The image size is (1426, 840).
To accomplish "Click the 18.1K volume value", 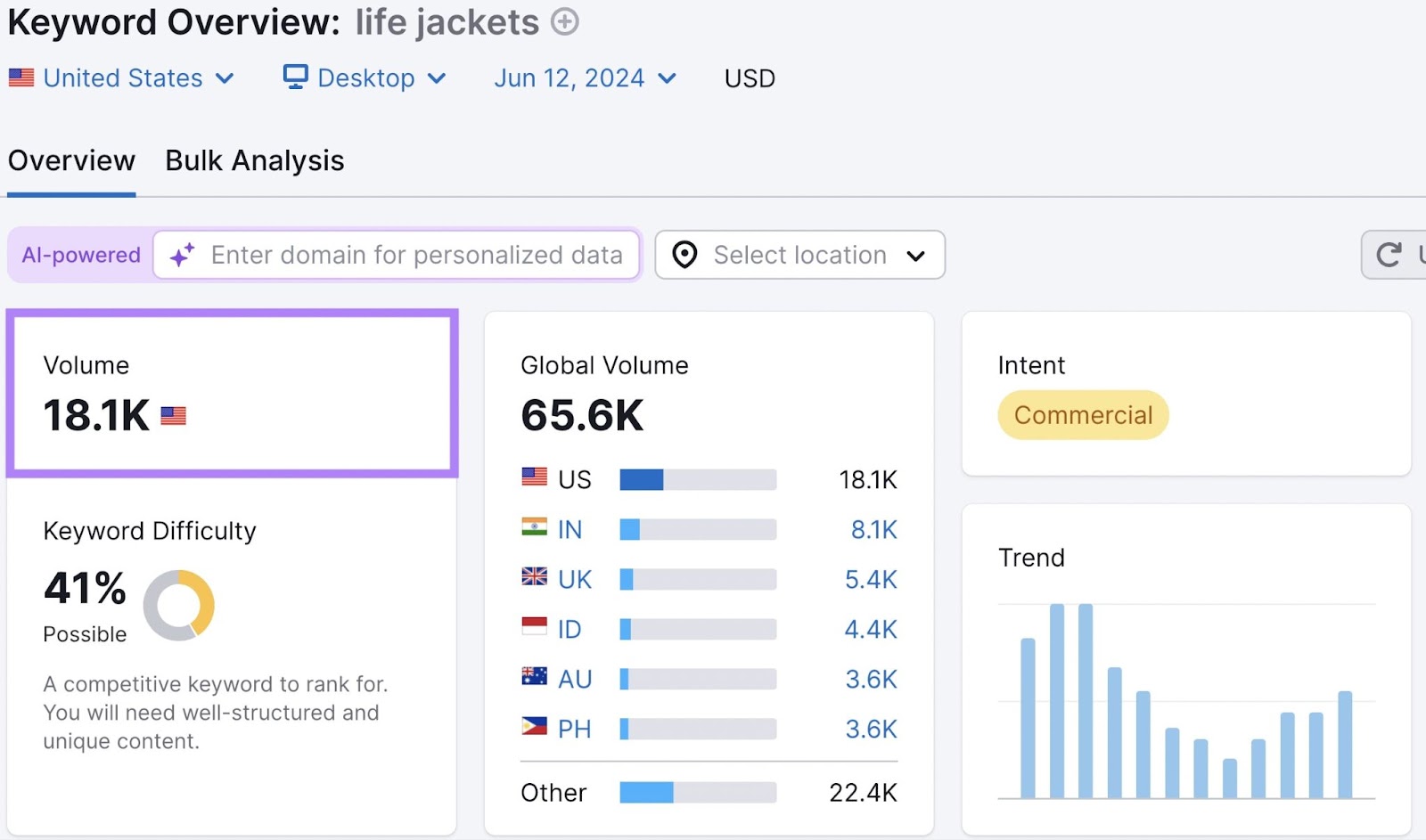I will pyautogui.click(x=96, y=416).
